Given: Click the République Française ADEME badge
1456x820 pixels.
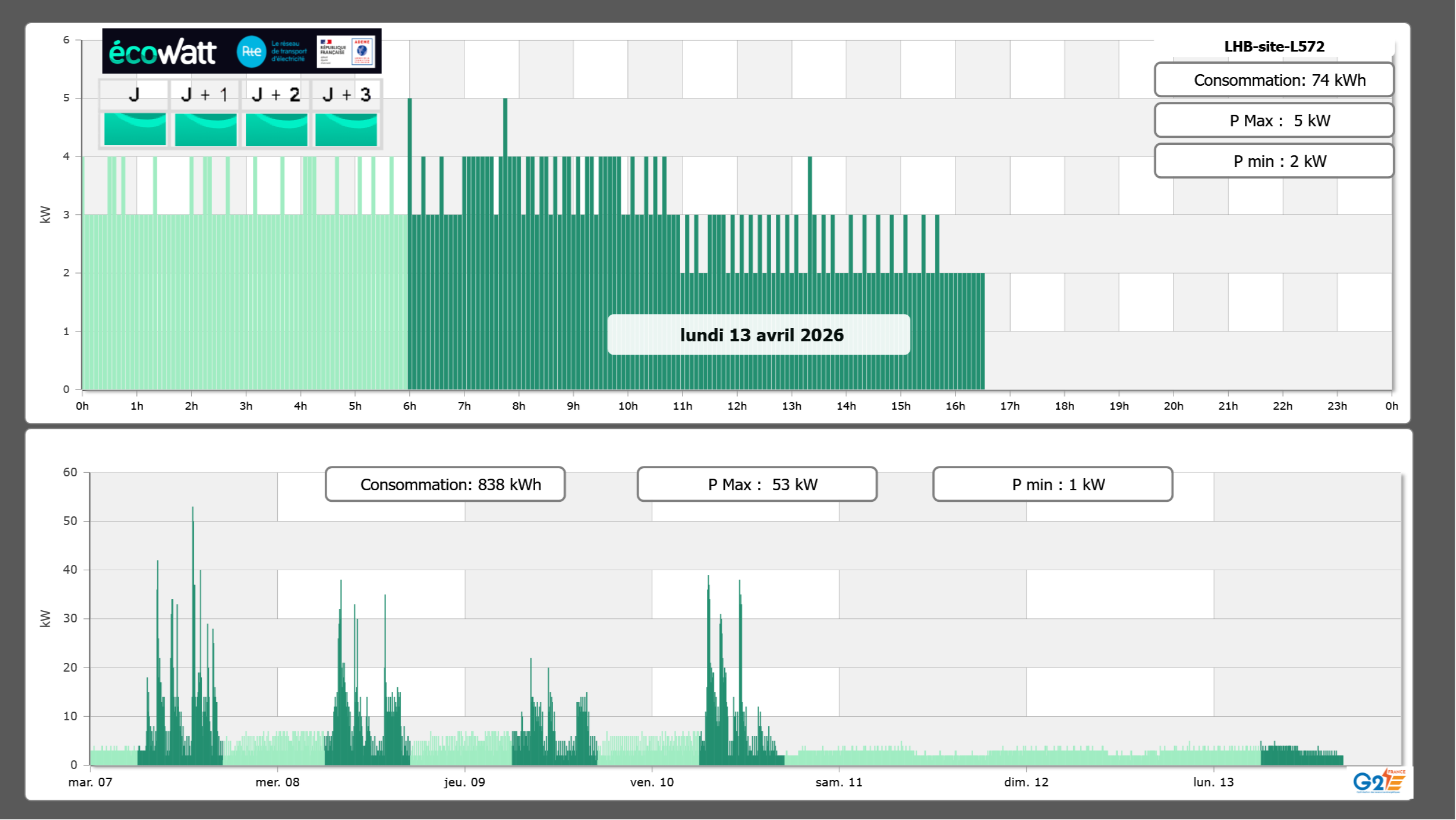Looking at the screenshot, I should (x=346, y=52).
